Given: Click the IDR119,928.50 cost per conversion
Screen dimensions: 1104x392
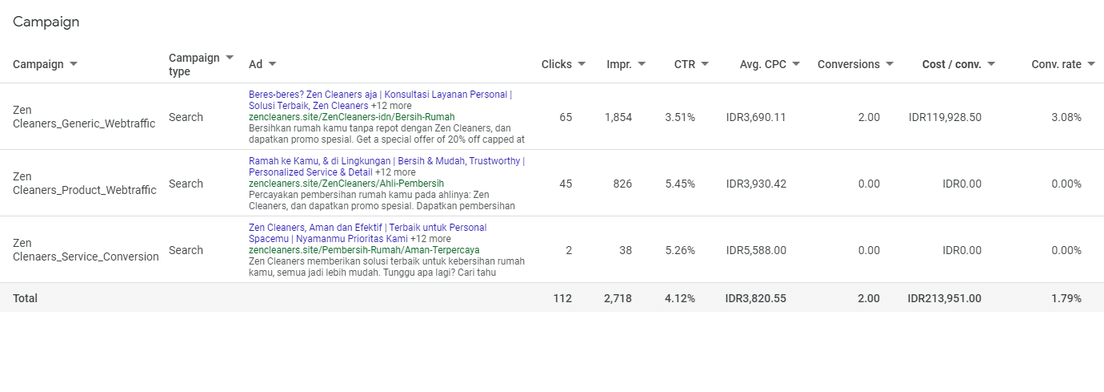Looking at the screenshot, I should (x=946, y=117).
